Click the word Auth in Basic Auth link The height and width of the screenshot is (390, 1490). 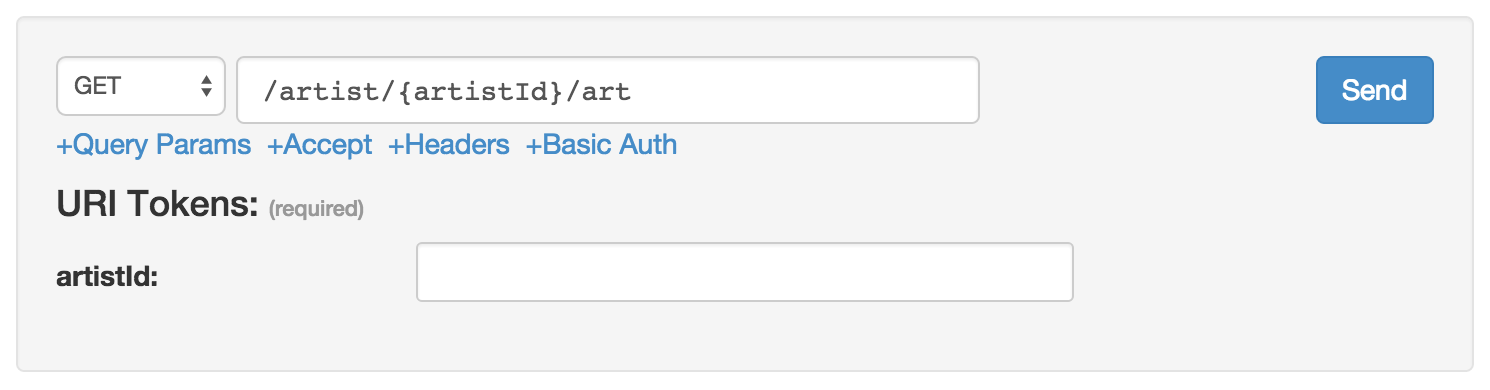(646, 146)
